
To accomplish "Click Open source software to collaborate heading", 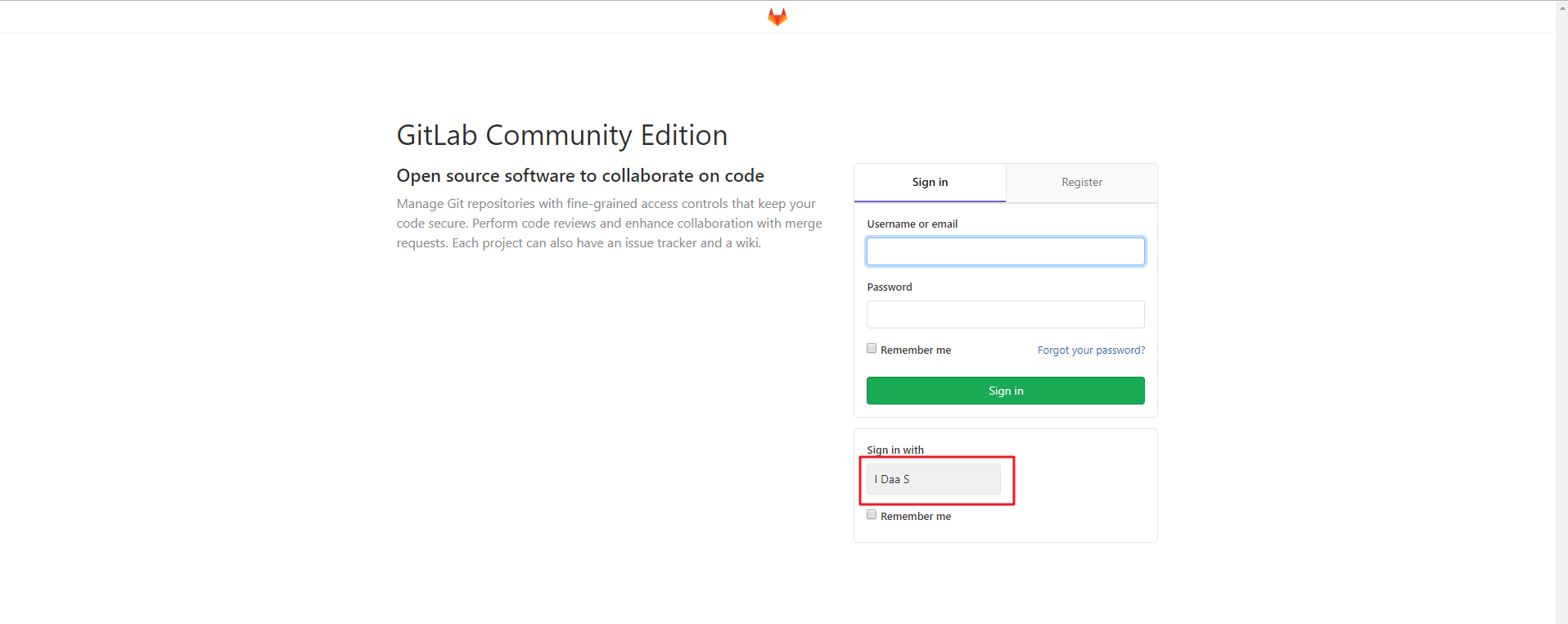I will [x=580, y=175].
